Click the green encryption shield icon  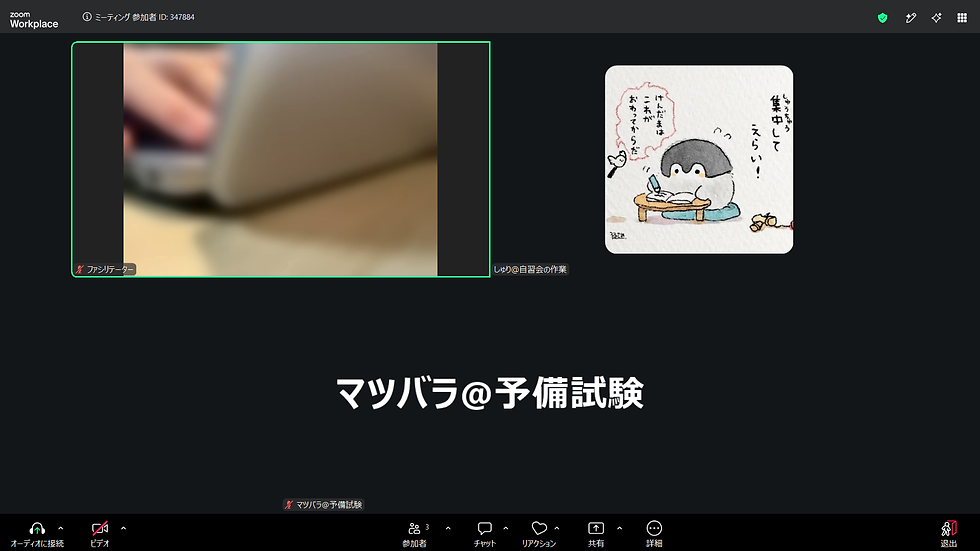tap(882, 18)
